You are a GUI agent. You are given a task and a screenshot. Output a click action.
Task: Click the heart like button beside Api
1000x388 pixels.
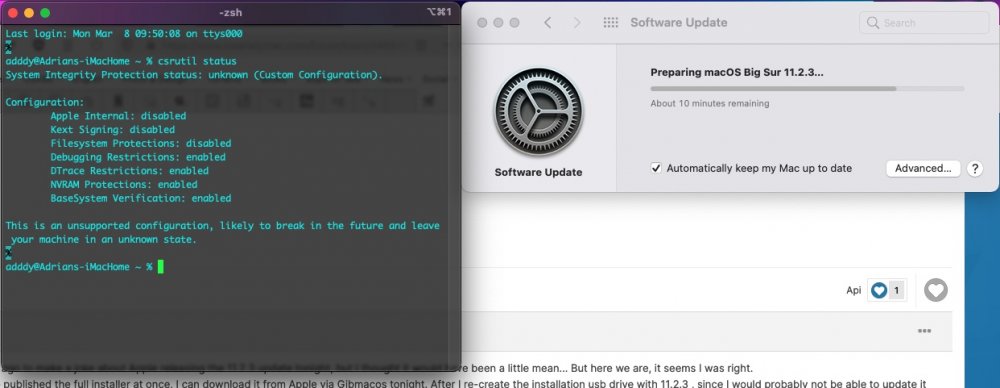coord(879,290)
